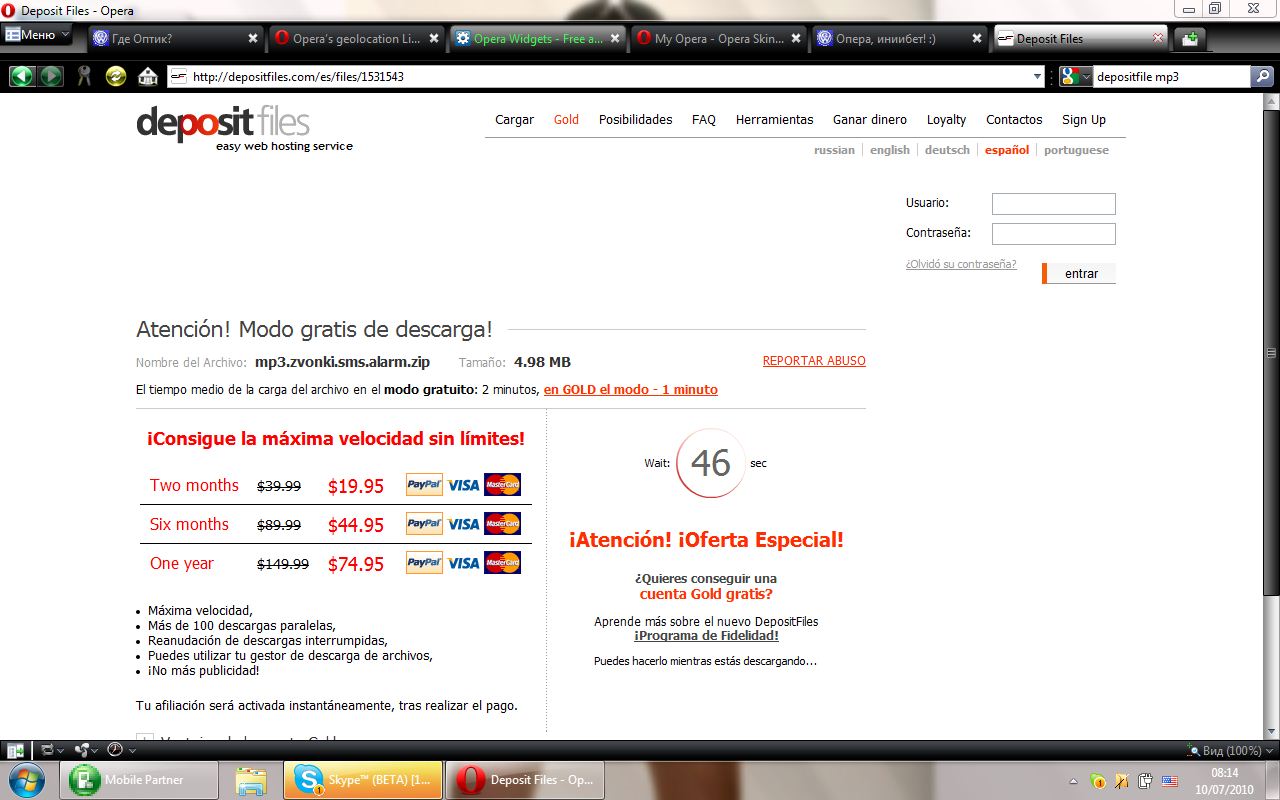Viewport: 1280px width, 800px height.
Task: Close the My Opera Skins tab
Action: [x=796, y=39]
